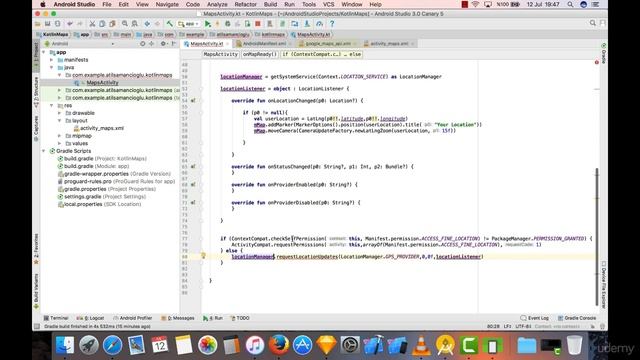
Task: Click the red Stop icon
Action: coord(258,24)
